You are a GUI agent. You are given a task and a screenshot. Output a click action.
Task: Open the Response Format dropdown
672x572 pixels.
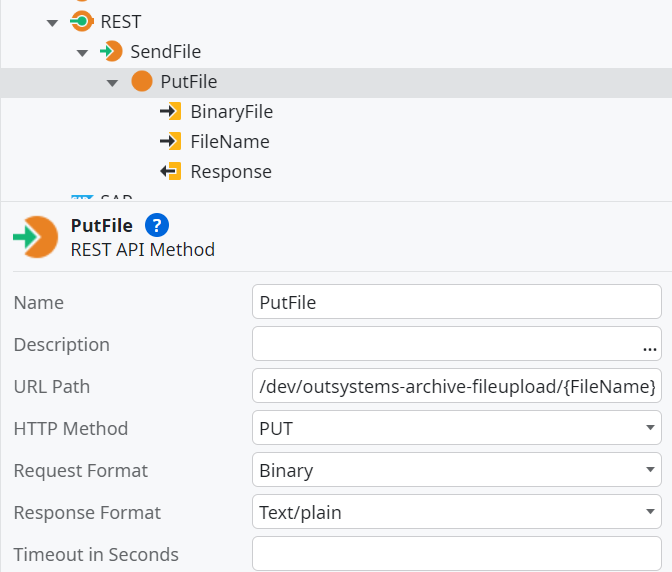(649, 512)
